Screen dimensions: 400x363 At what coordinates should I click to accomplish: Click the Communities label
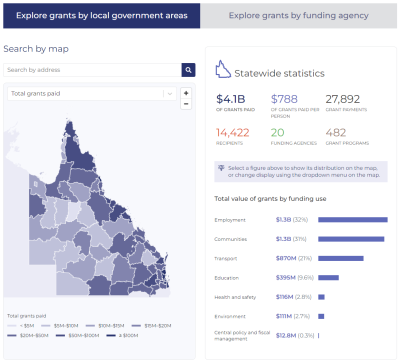click(231, 239)
